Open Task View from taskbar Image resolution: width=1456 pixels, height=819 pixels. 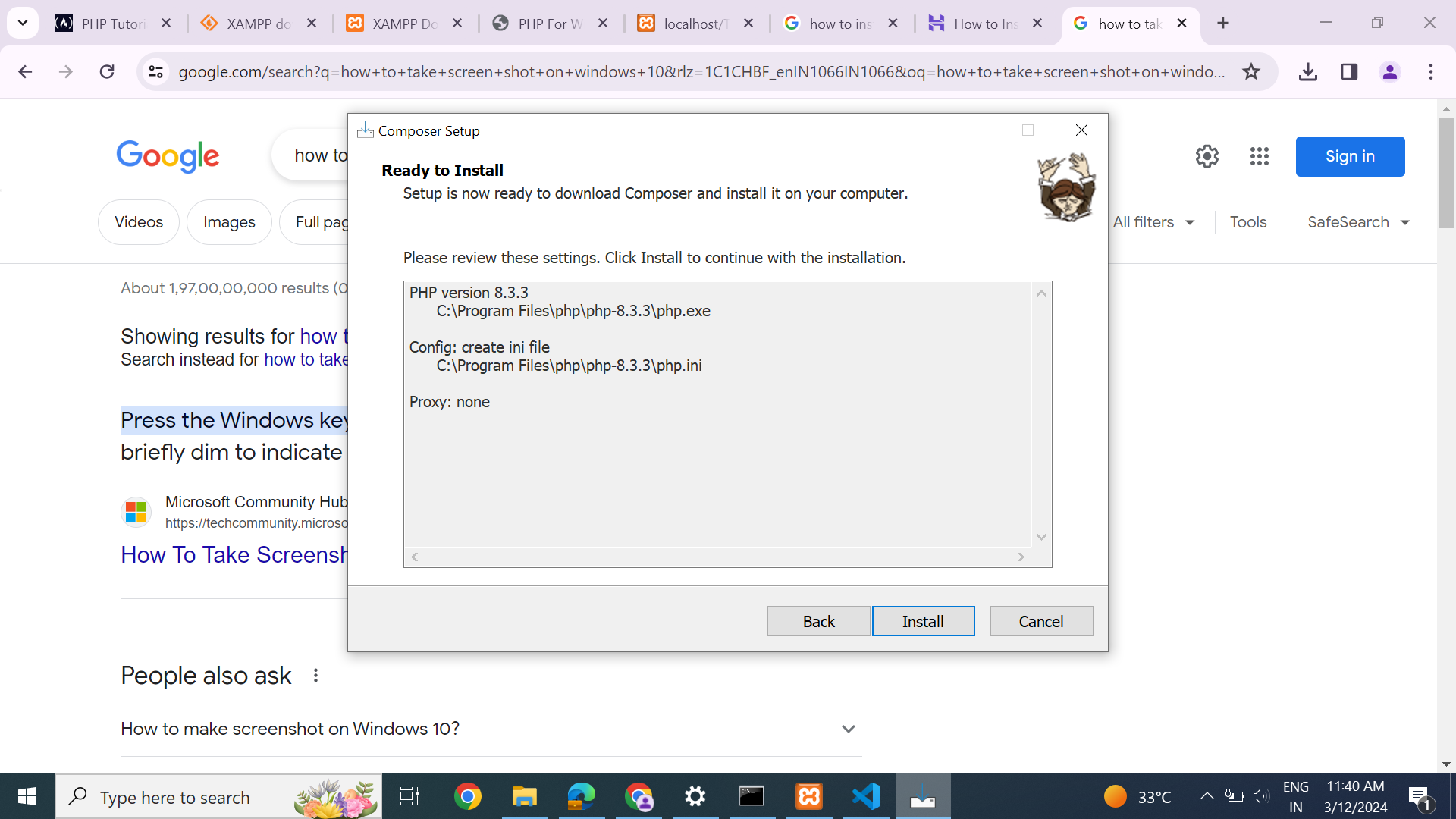[x=409, y=796]
